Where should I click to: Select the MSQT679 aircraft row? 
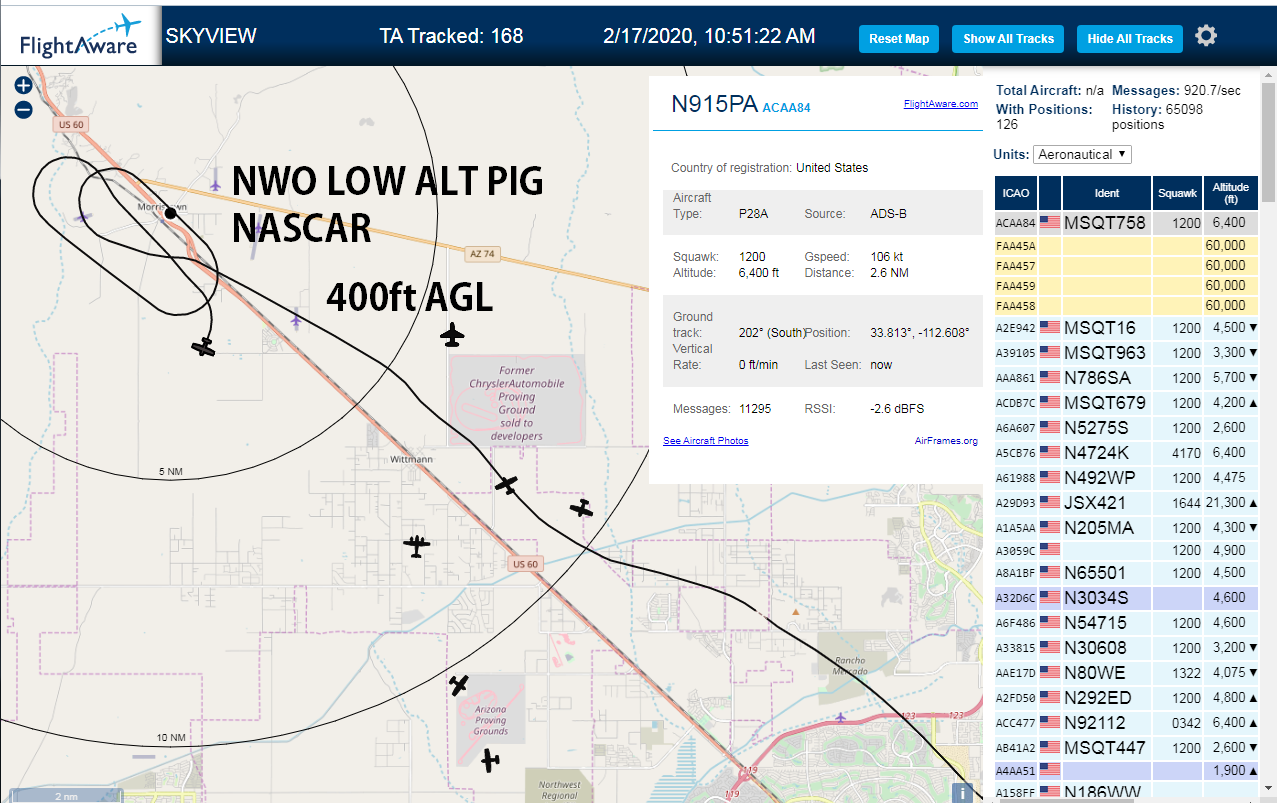[1127, 403]
